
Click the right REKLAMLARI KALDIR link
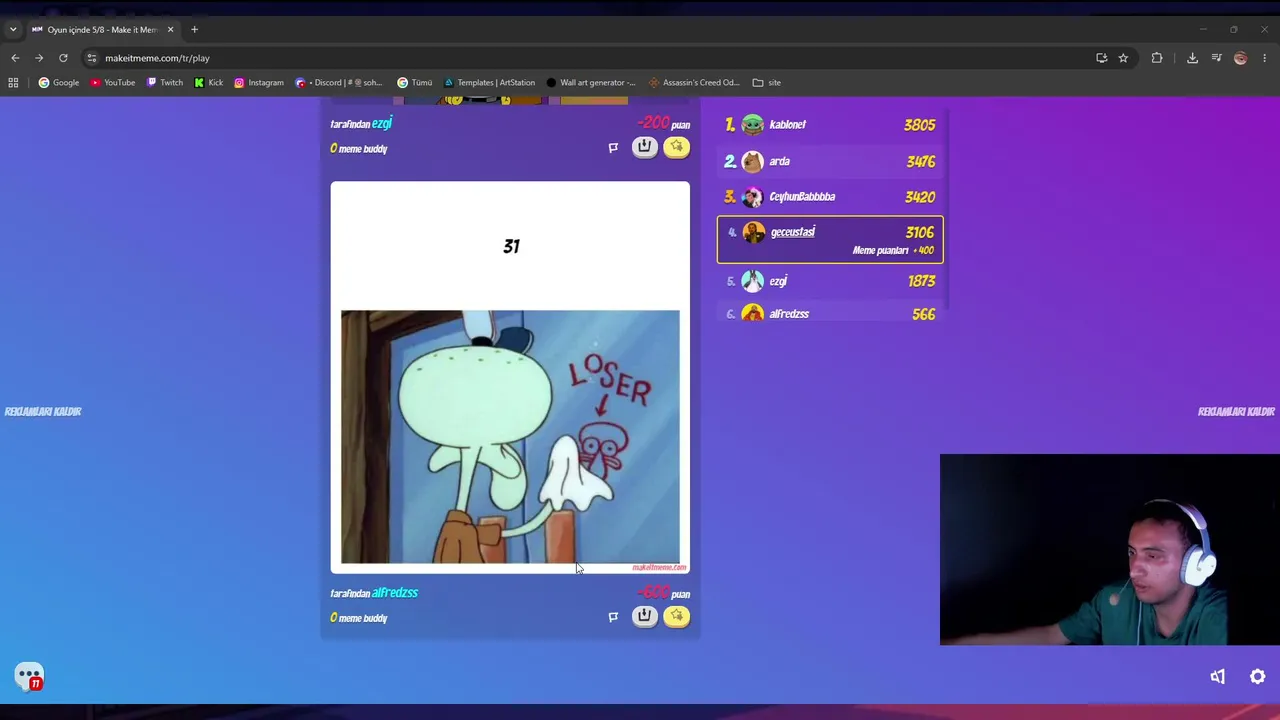[1236, 411]
